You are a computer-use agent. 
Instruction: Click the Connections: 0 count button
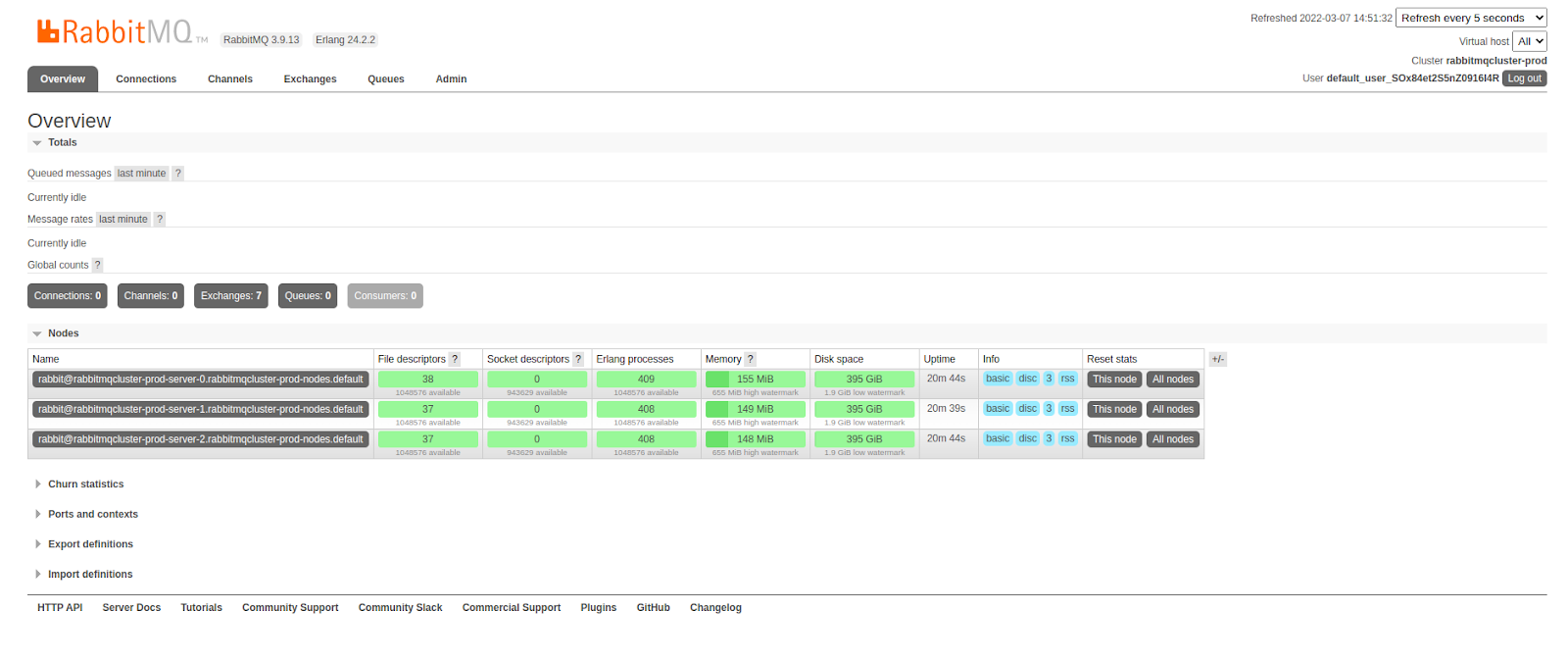[68, 296]
